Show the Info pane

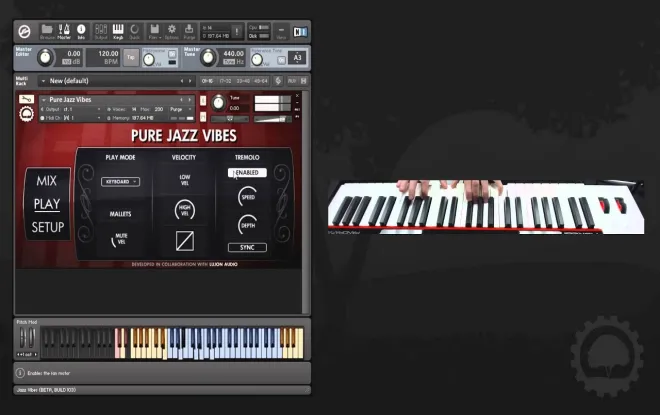81,31
